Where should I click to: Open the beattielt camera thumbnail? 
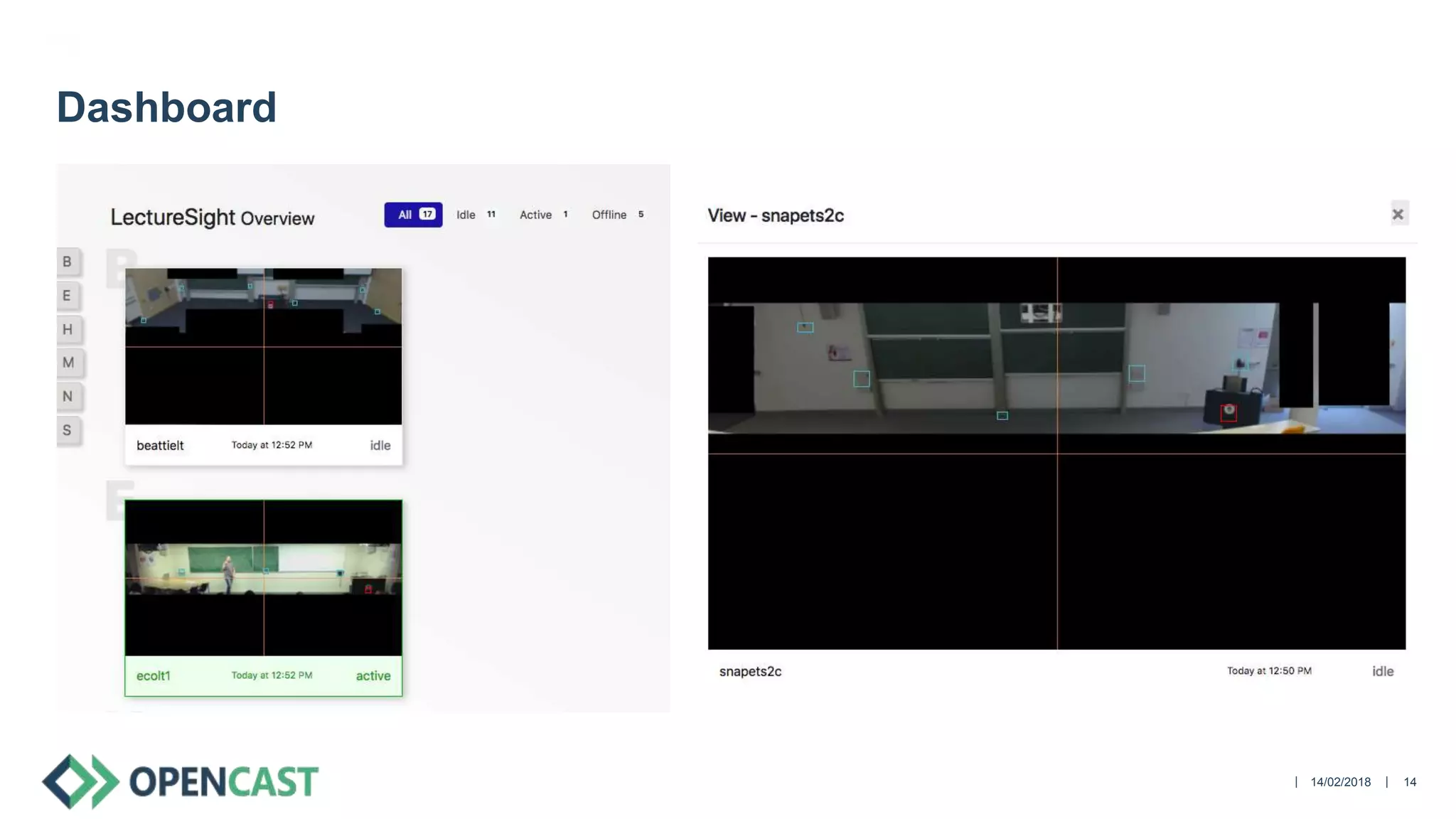[x=264, y=346]
